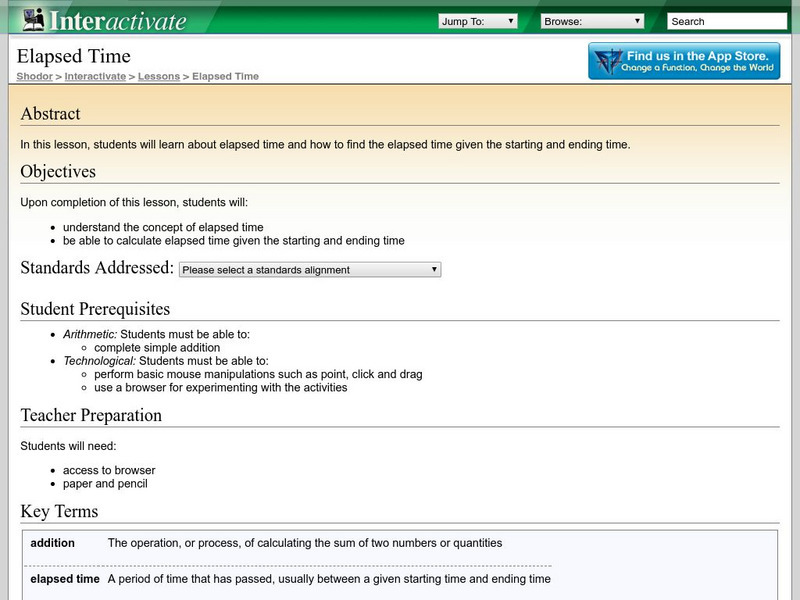Screen dimensions: 800x600
Task: Click 'paper and pencil' bullet
Action: click(105, 484)
